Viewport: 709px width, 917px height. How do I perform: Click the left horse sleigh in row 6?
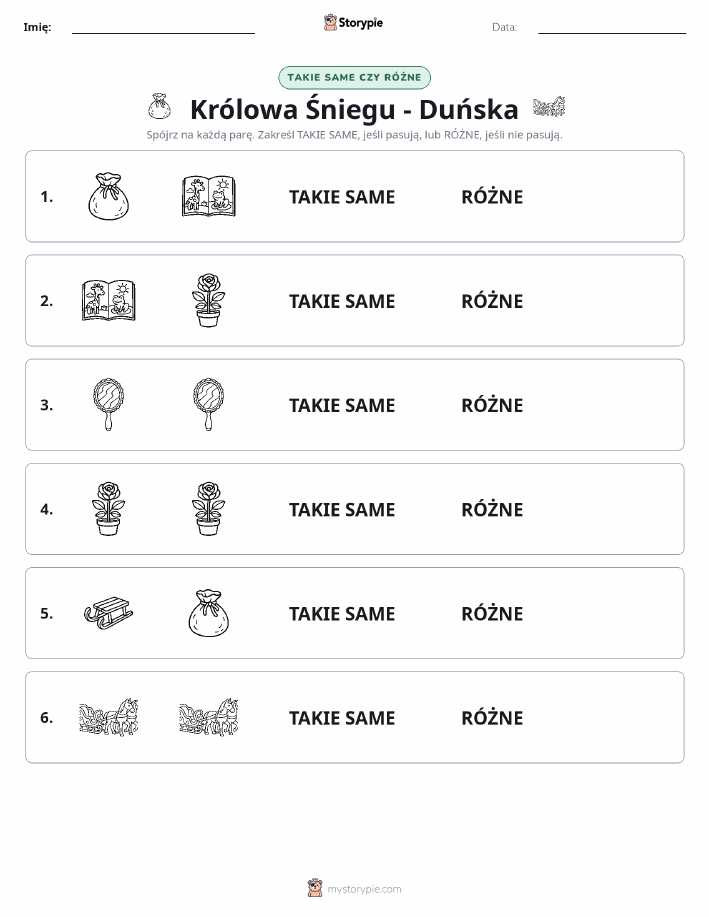109,717
